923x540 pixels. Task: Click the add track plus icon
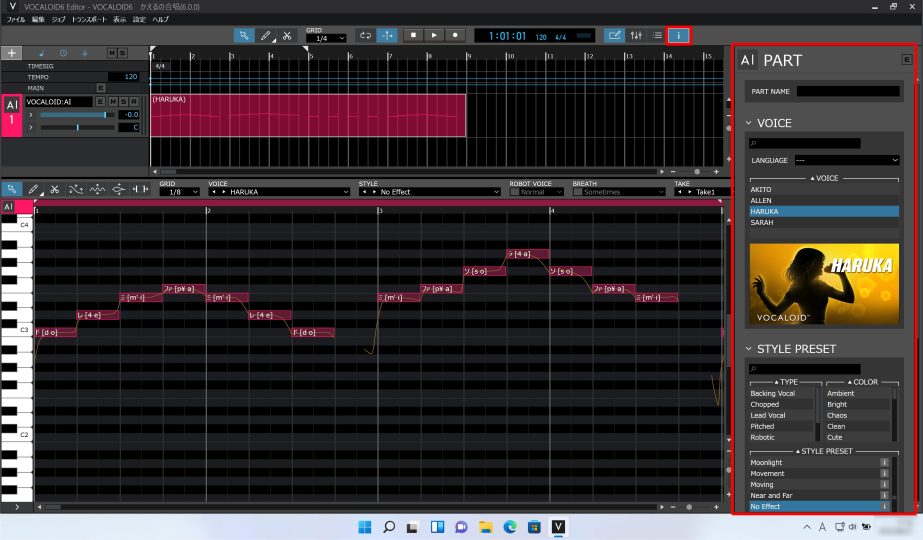12,53
